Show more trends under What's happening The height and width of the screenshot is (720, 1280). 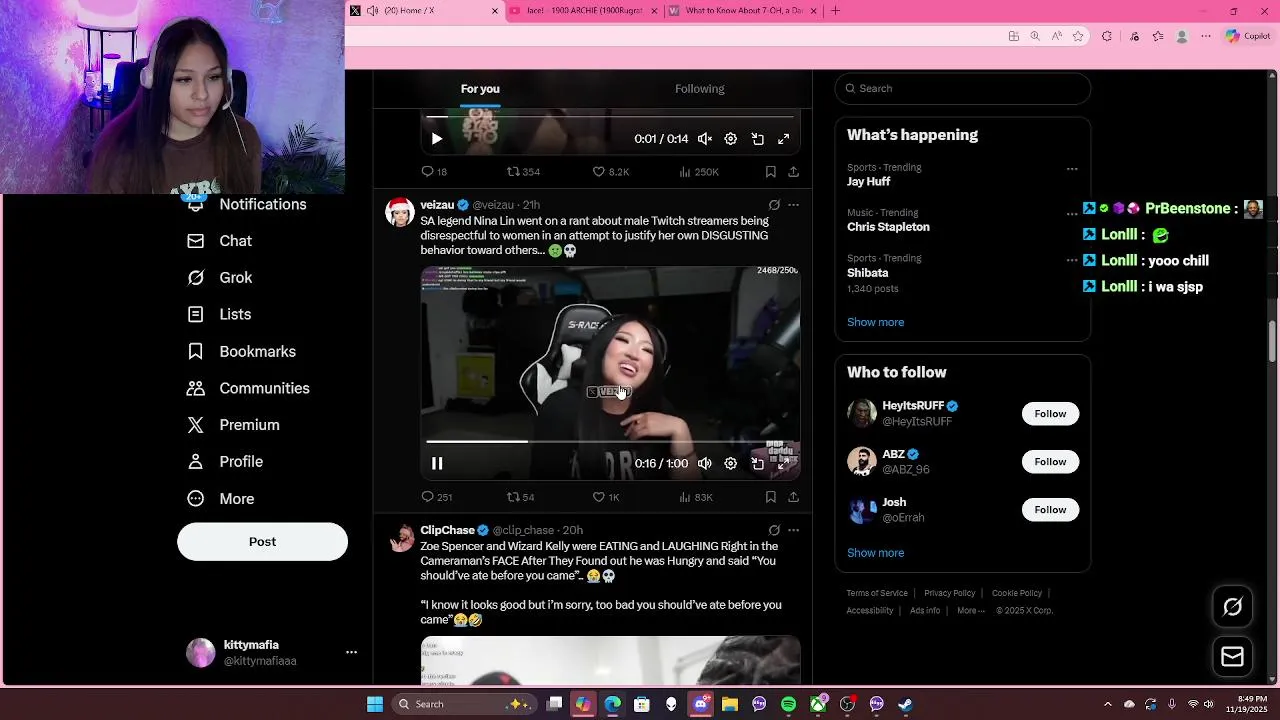(875, 322)
